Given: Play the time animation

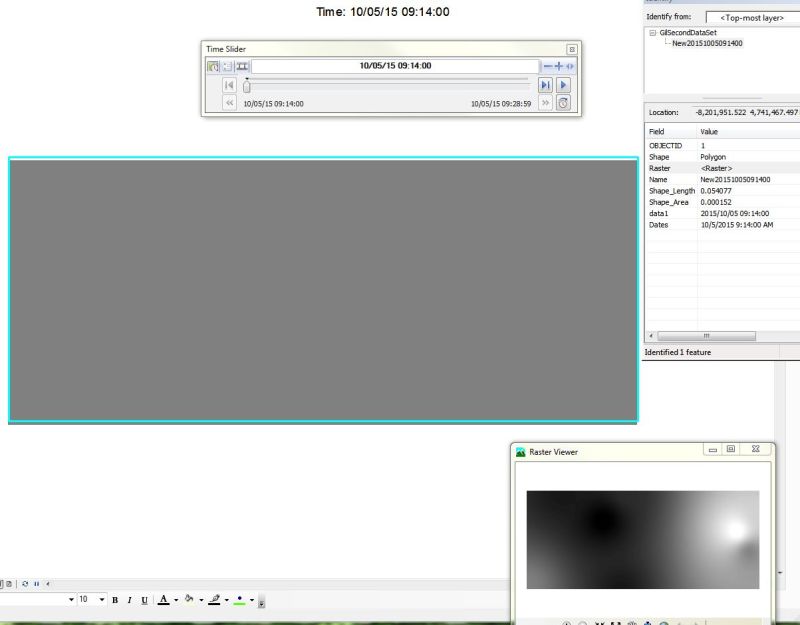Looking at the screenshot, I should (562, 86).
